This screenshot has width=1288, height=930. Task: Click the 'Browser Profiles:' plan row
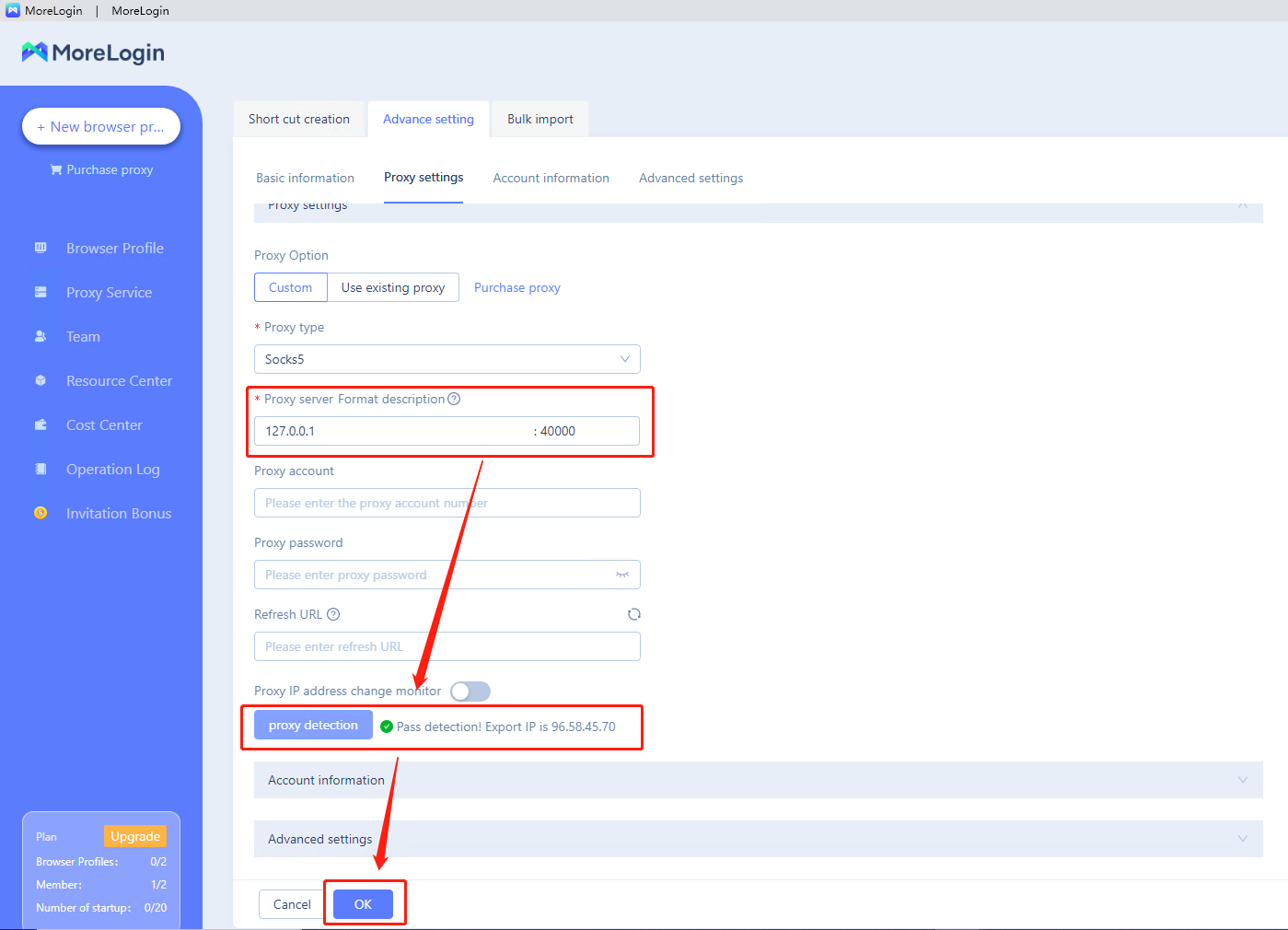tap(101, 862)
